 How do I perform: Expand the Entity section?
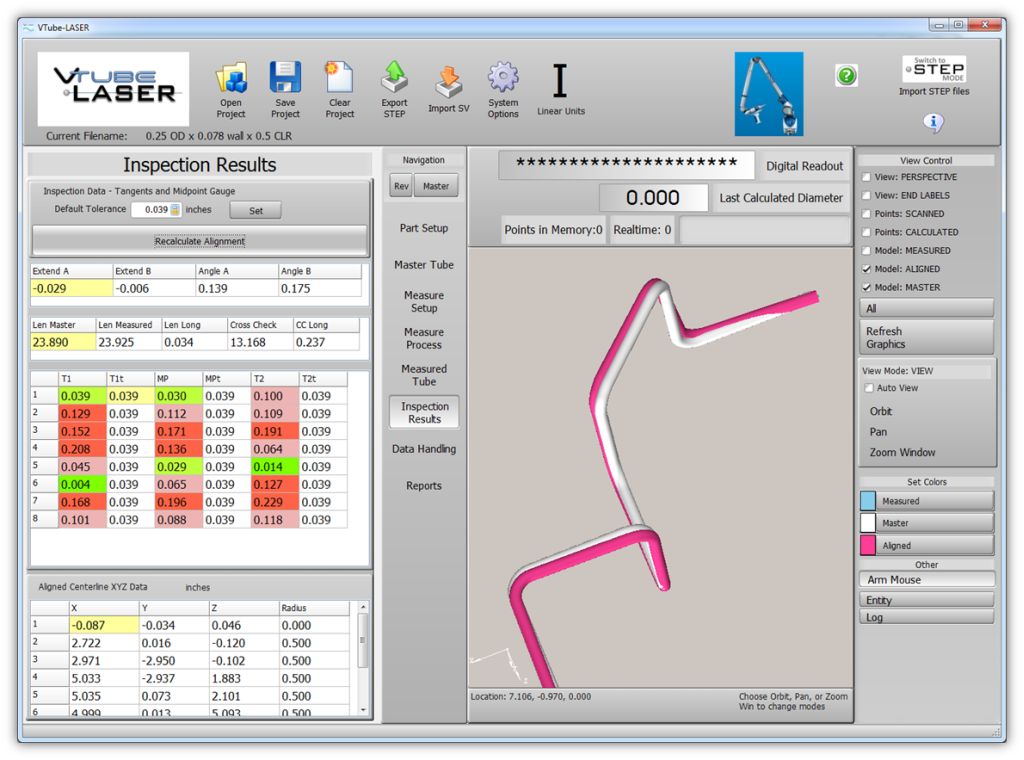[x=926, y=600]
